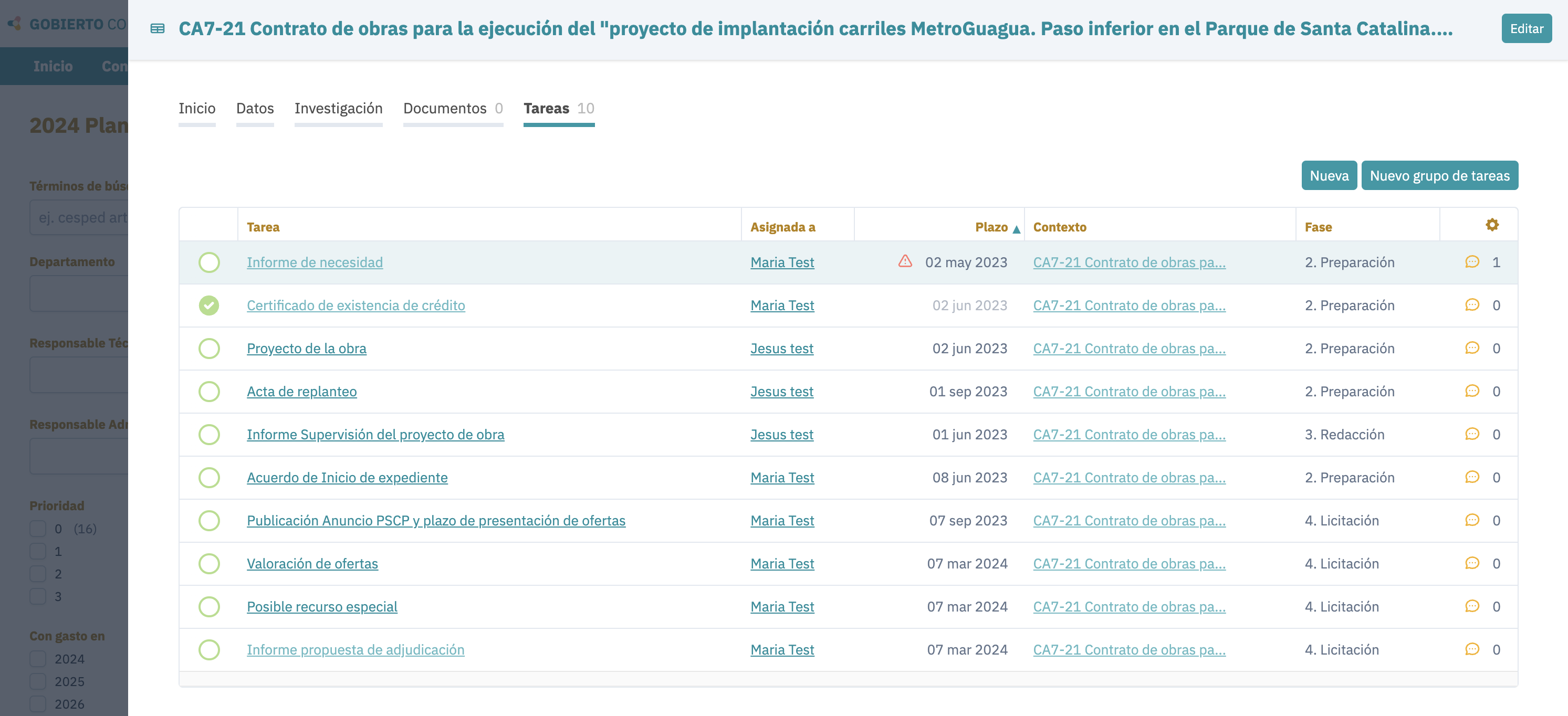Open the Informe de necesidad task

tap(315, 262)
